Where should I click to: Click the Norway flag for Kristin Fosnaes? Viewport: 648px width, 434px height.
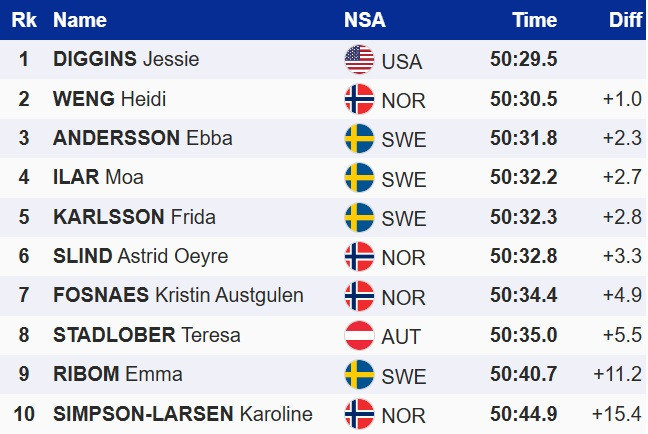point(359,296)
